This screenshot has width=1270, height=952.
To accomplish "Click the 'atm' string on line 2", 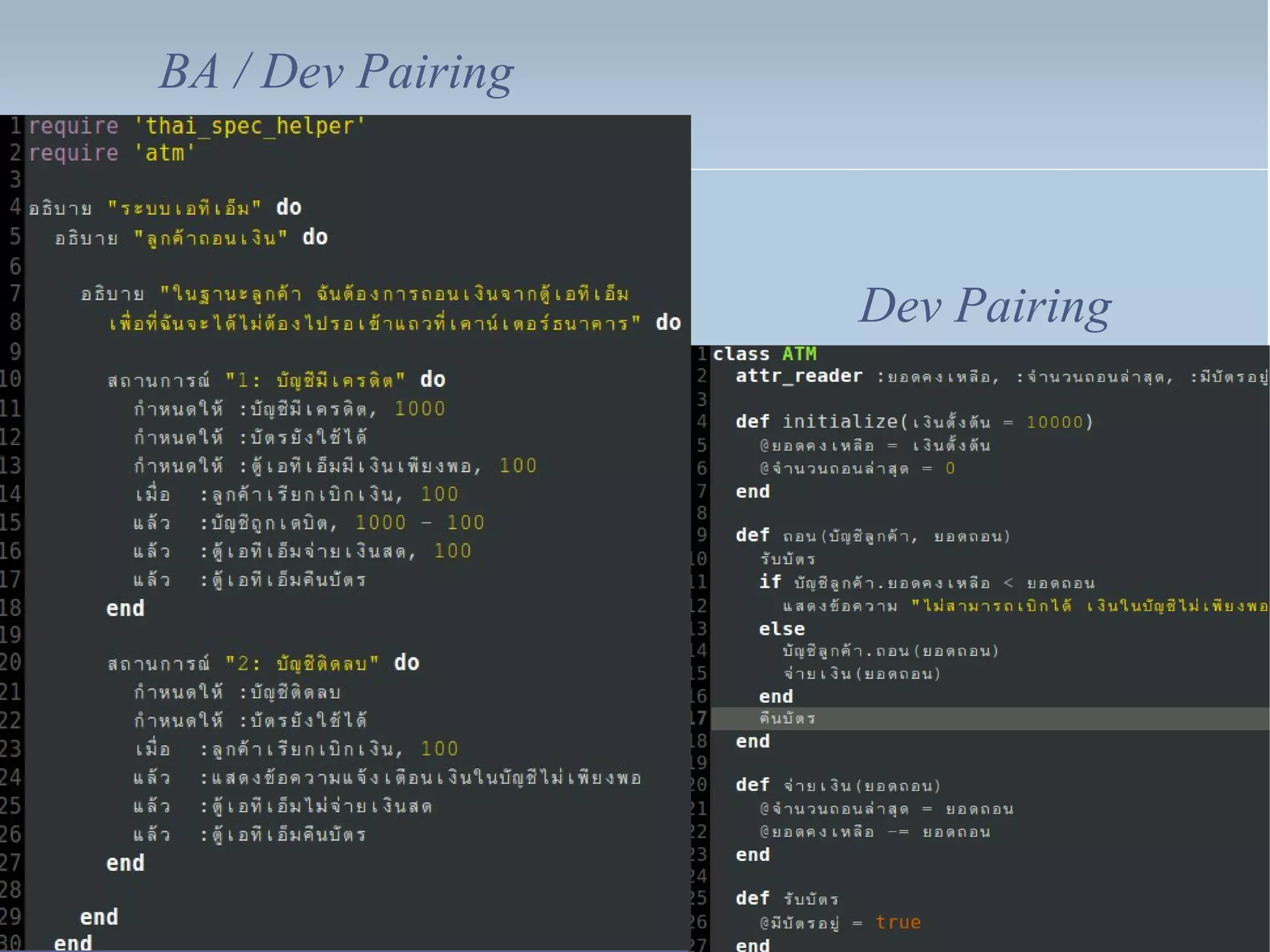I will (164, 153).
